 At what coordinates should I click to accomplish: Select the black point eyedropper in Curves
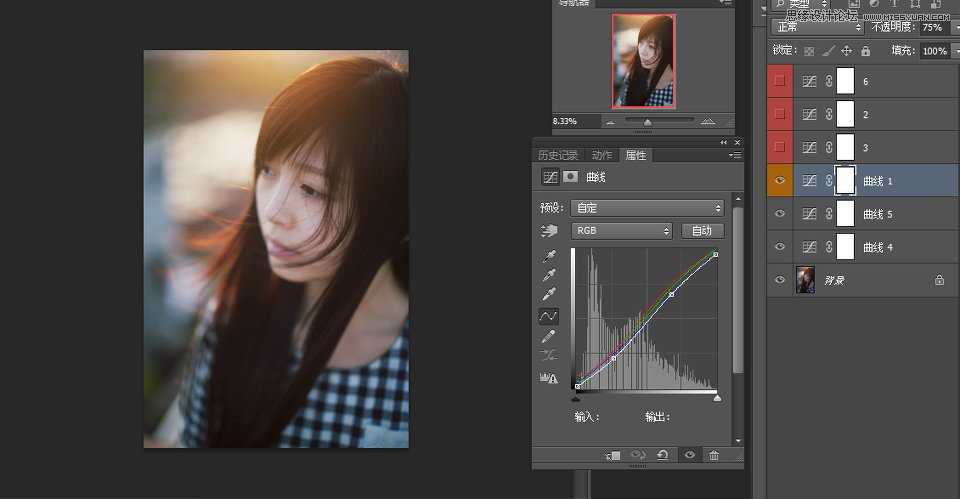click(548, 256)
